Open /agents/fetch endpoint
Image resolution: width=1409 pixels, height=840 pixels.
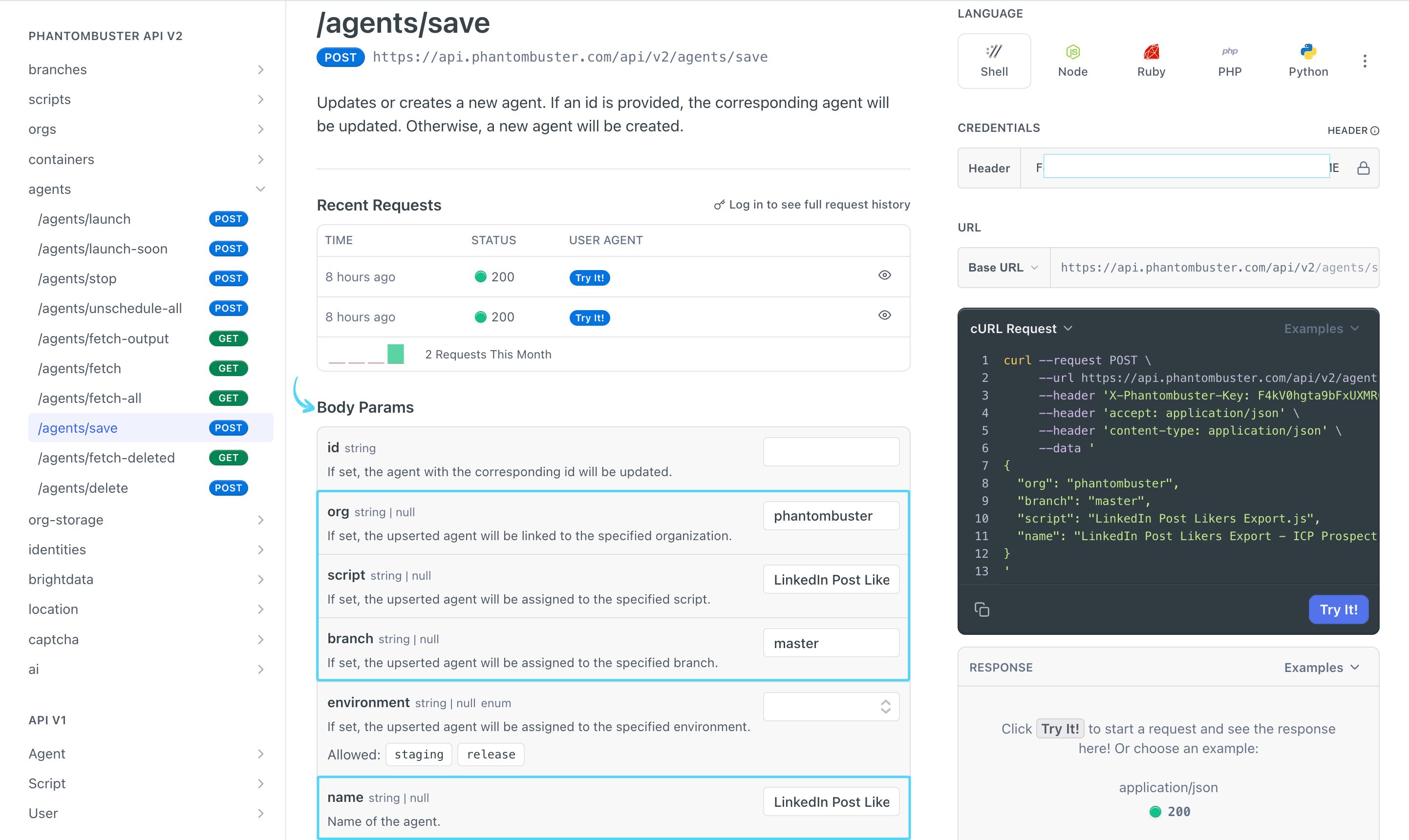coord(150,369)
